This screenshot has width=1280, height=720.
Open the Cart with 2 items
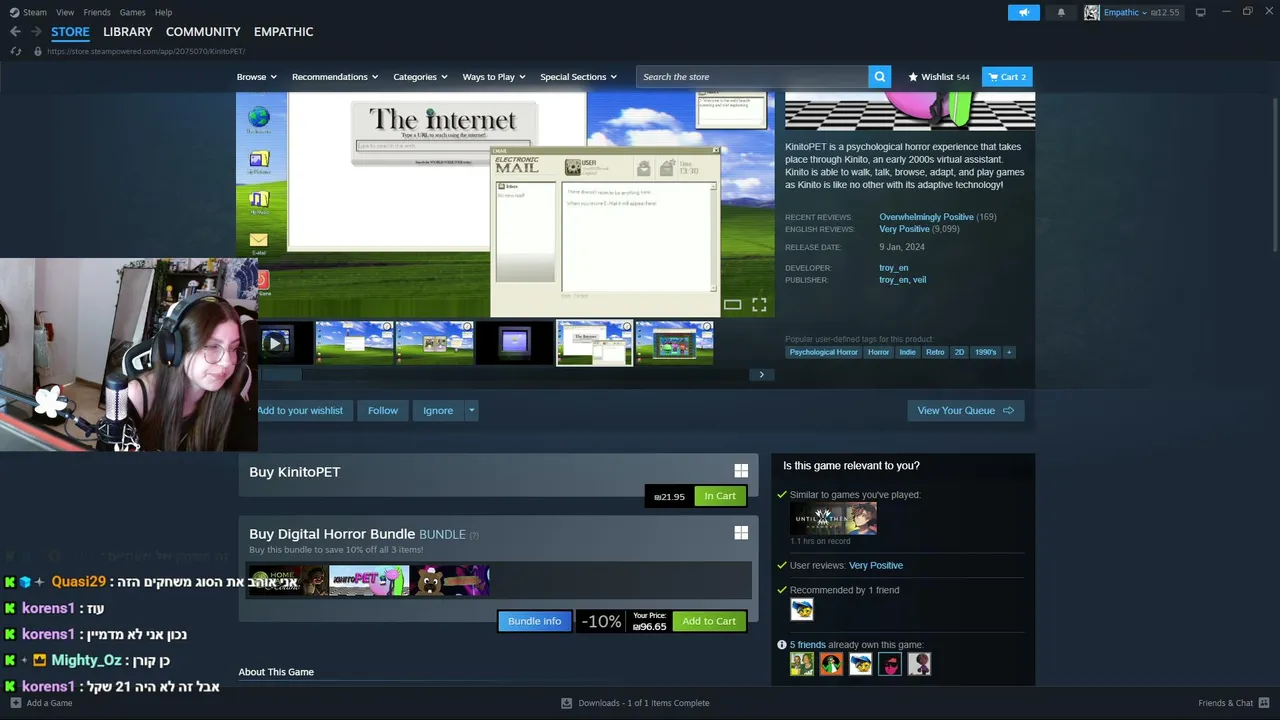[x=1007, y=77]
